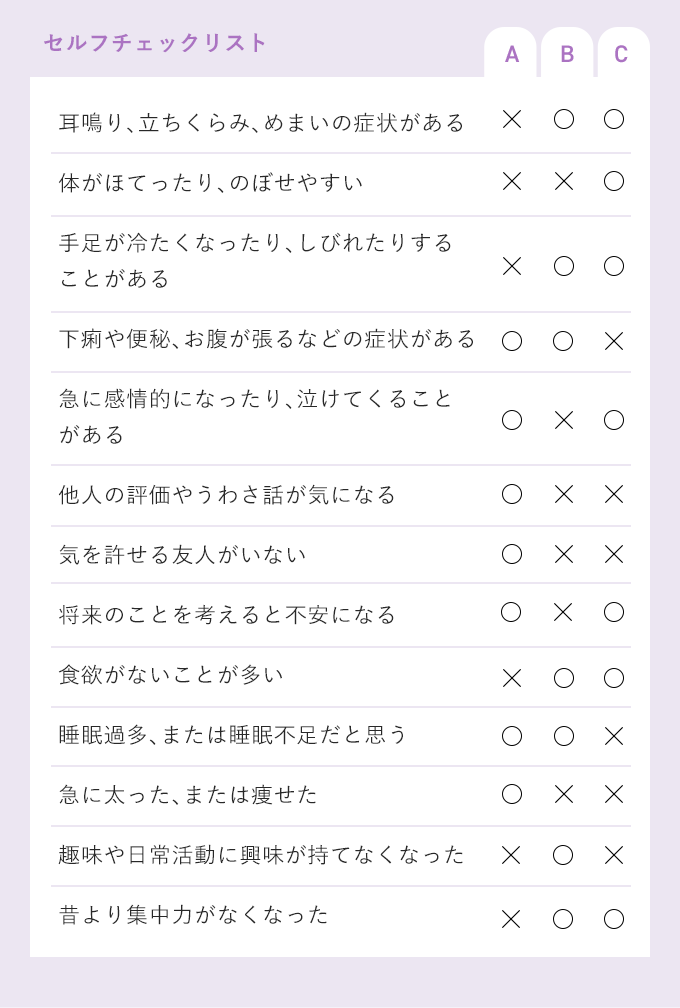Click column A X in 昔より集中力 row
Viewport: 680px width, 1008px height.
coord(511,919)
